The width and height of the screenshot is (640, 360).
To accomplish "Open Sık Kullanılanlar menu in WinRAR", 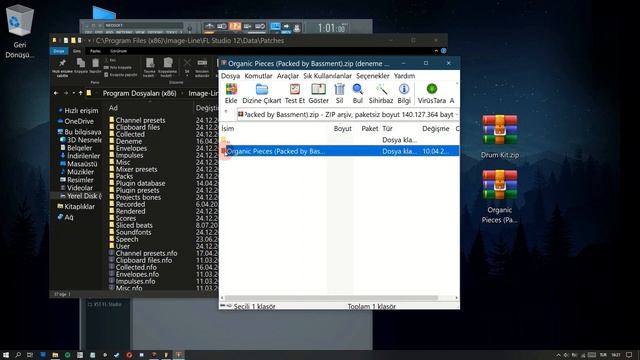I will tap(327, 76).
